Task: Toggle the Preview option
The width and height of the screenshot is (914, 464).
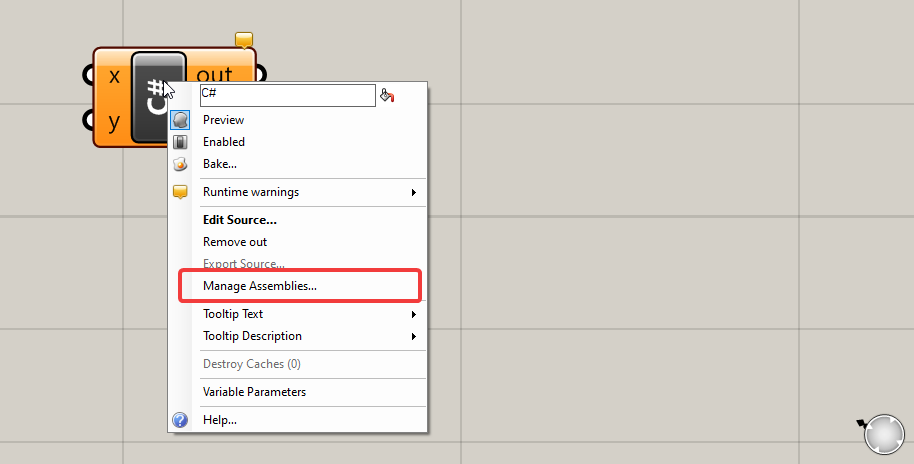Action: [x=223, y=120]
